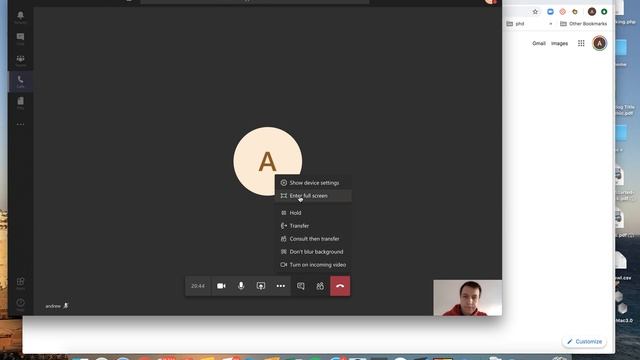Put the call on Hold
Screen dimensions: 640x360
pyautogui.click(x=313, y=213)
